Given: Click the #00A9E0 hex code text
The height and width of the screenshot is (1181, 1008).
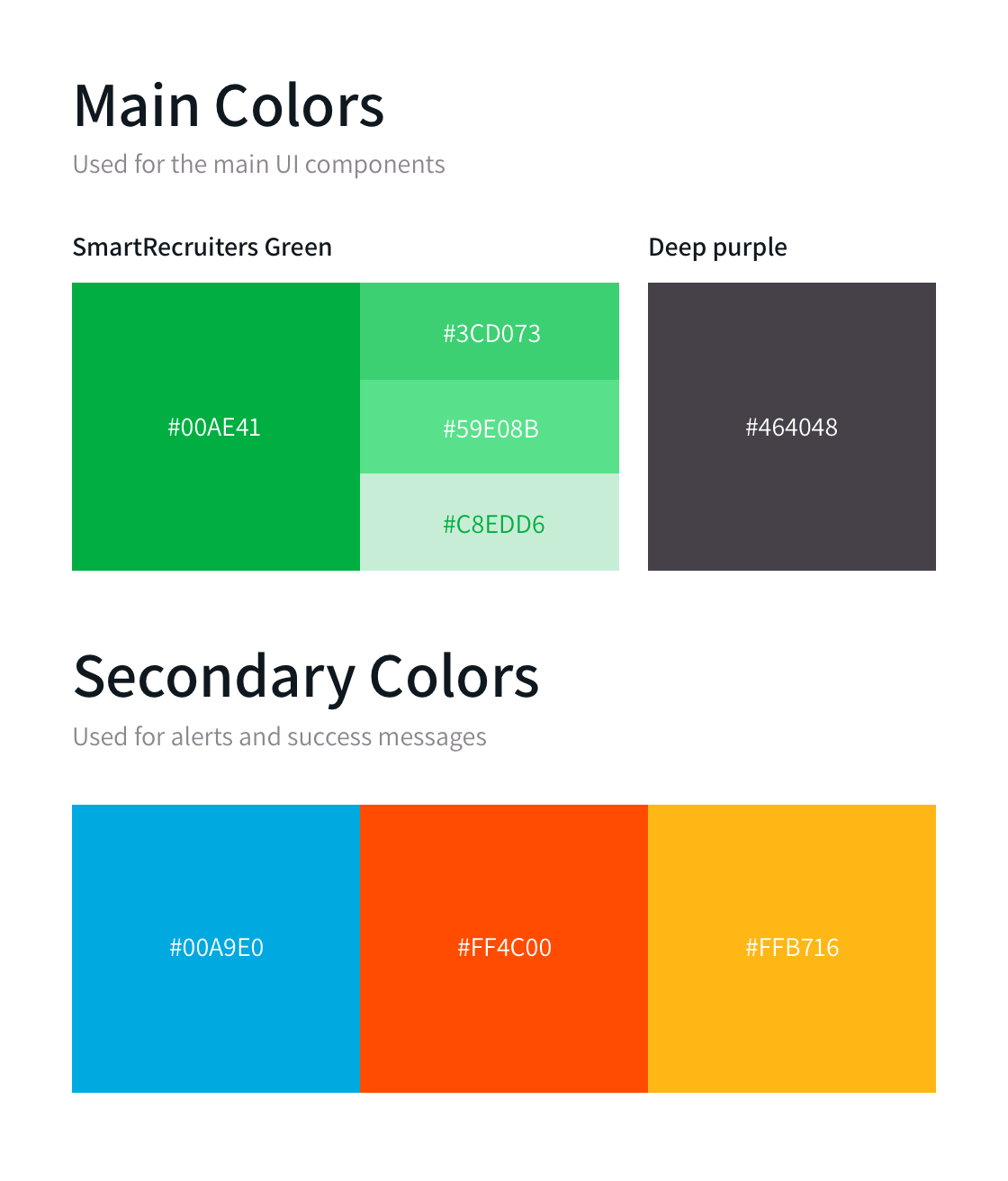Looking at the screenshot, I should click(216, 947).
